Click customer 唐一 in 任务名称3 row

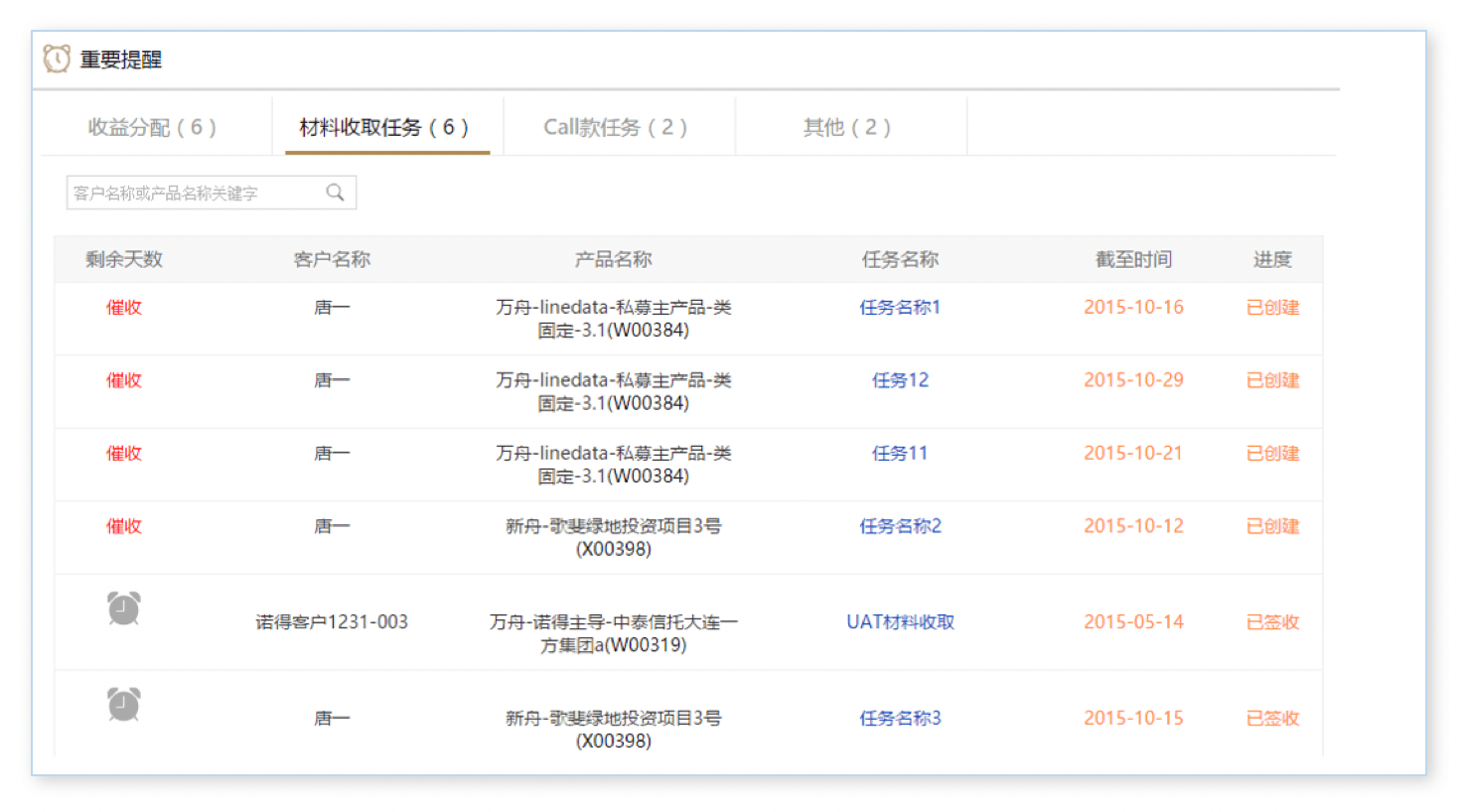tap(332, 719)
